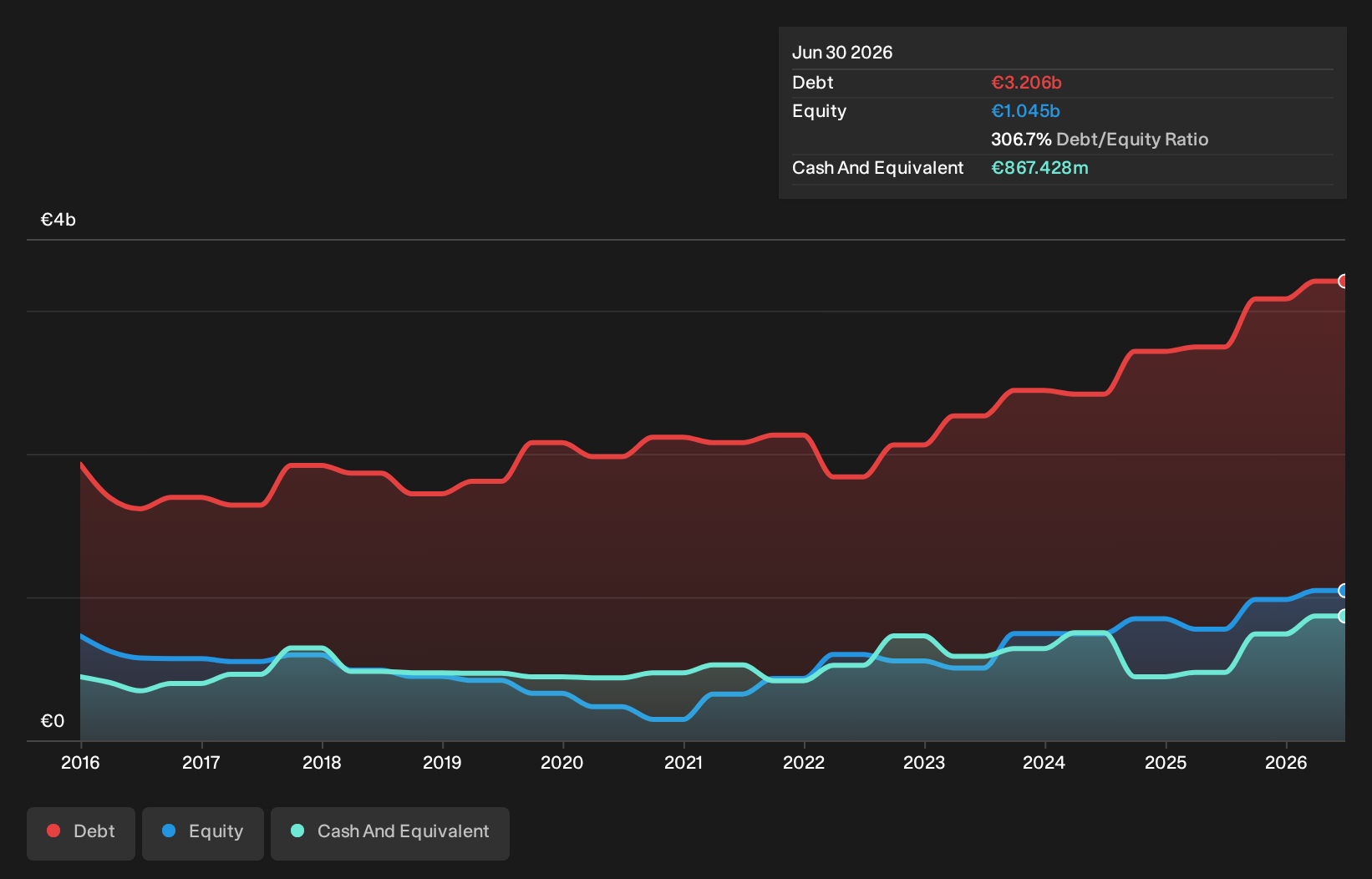Click the red Debt endpoint marker
The height and width of the screenshot is (879, 1372).
click(1344, 281)
